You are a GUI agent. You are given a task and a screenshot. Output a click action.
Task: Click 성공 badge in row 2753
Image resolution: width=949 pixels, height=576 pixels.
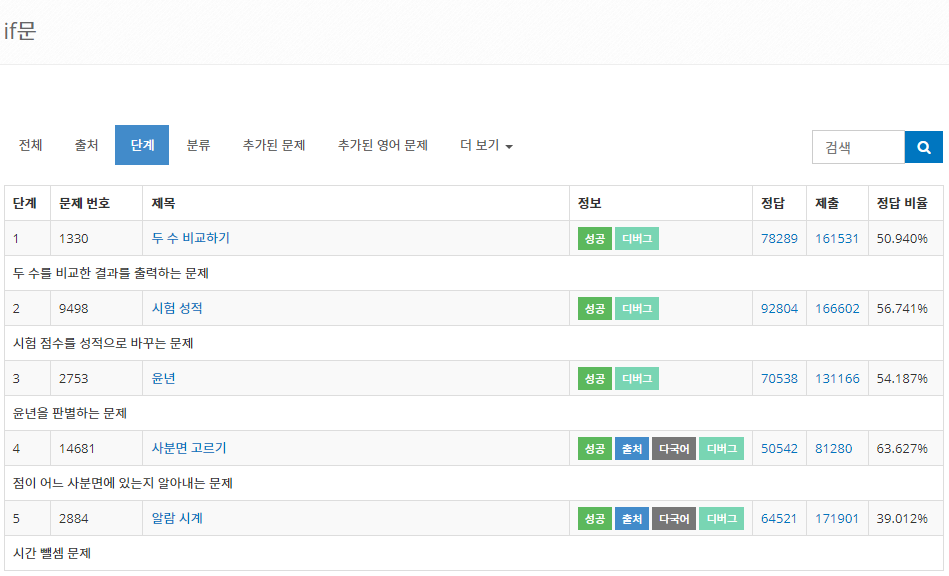coord(595,379)
